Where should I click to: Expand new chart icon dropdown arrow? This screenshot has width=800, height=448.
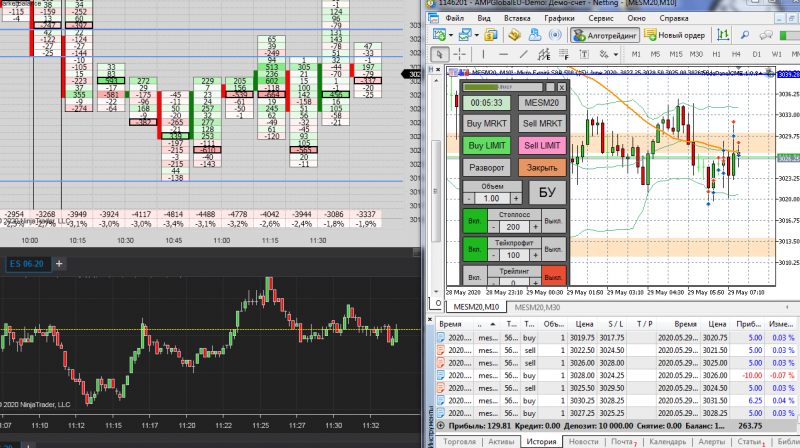click(451, 36)
